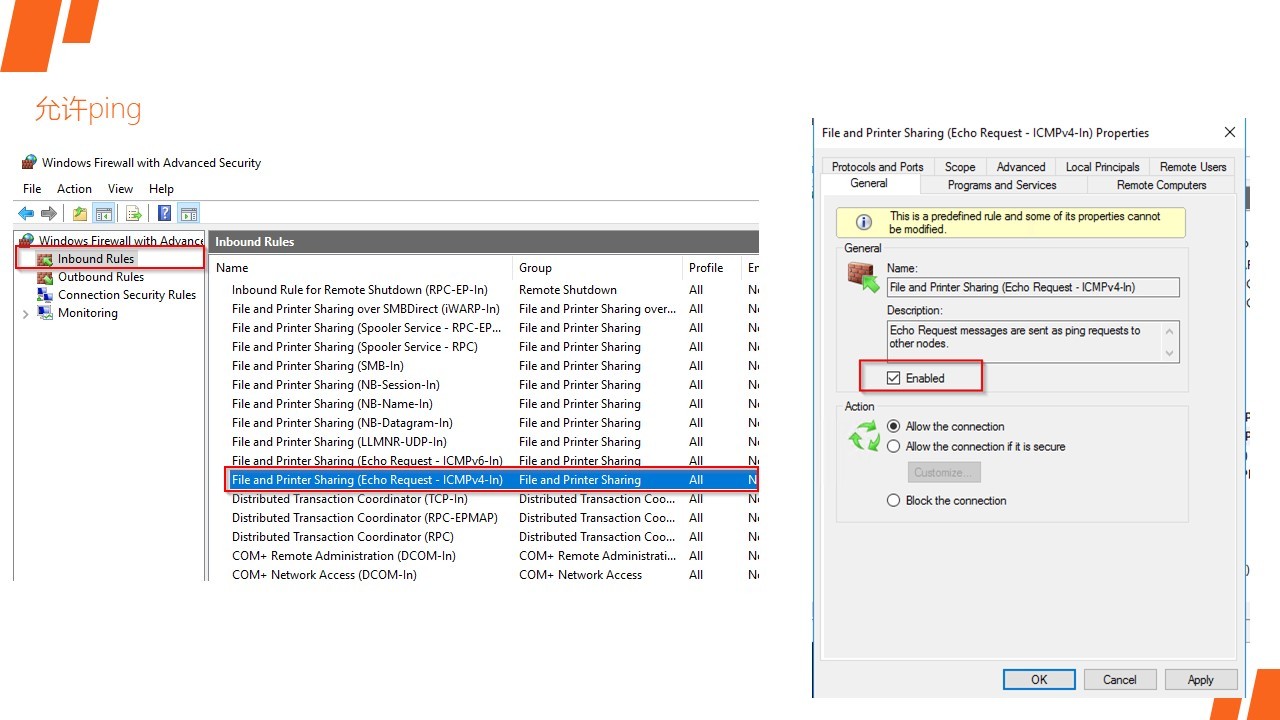
Task: Toggle the Show/Hide Console Tree toolbar icon
Action: pos(102,213)
